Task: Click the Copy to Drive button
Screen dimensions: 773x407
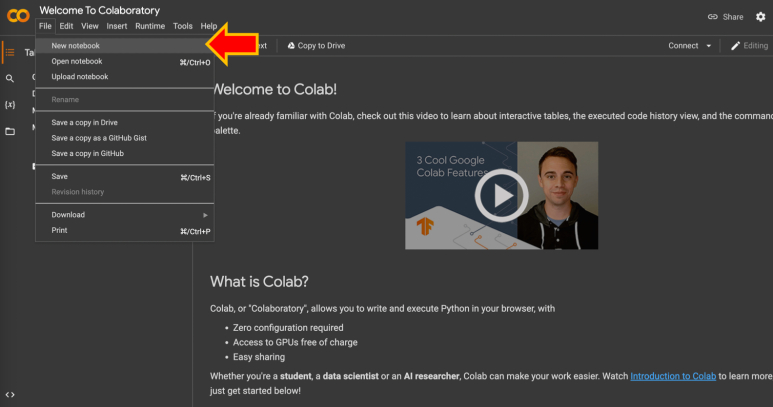Action: (x=316, y=46)
